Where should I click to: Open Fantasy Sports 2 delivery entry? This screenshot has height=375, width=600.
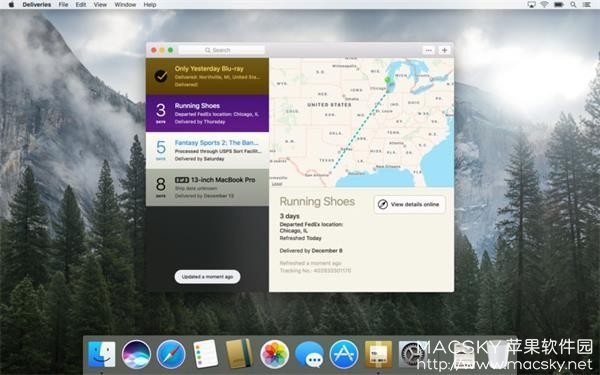207,150
